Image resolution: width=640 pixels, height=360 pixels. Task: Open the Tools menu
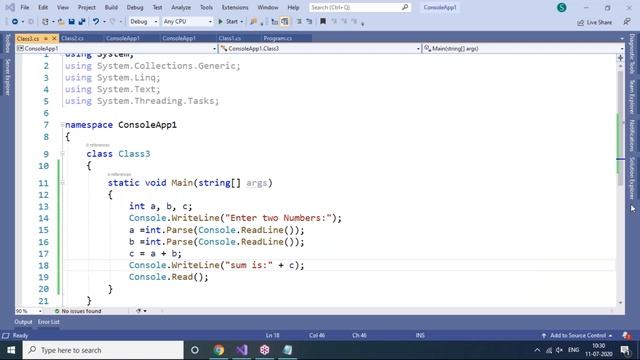coord(206,7)
